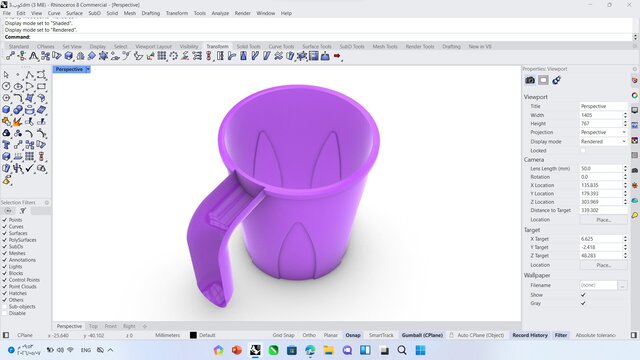Click the Box solid tool icon
This screenshot has width=640, height=360.
click(x=6, y=110)
